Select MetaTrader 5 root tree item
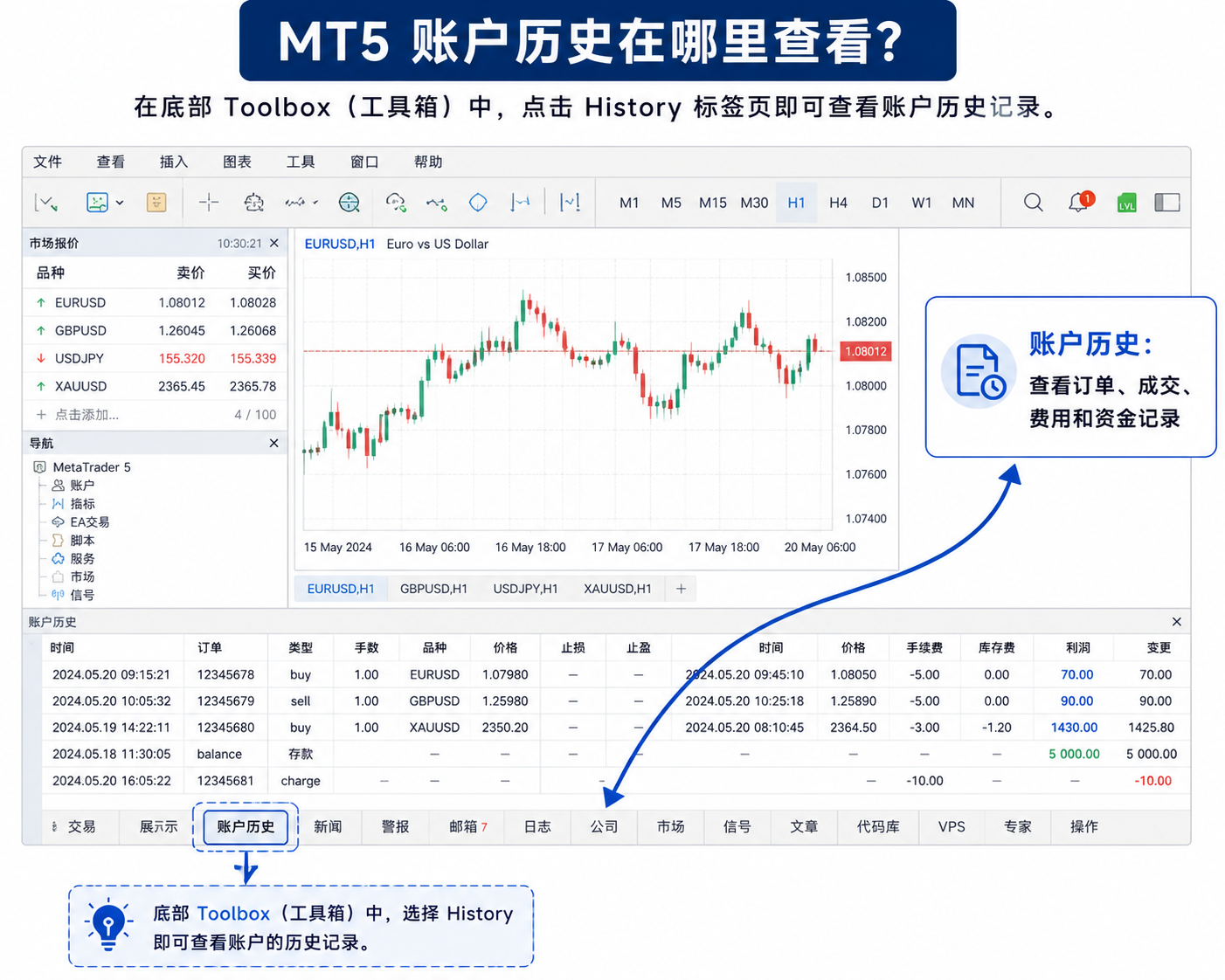The image size is (1225, 980). pos(82,466)
